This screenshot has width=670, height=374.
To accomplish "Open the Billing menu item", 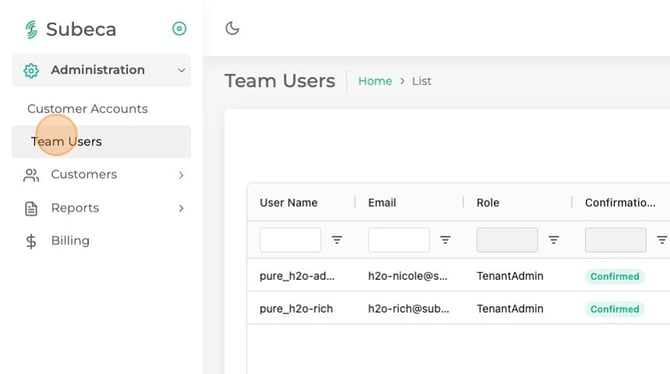I will [71, 241].
